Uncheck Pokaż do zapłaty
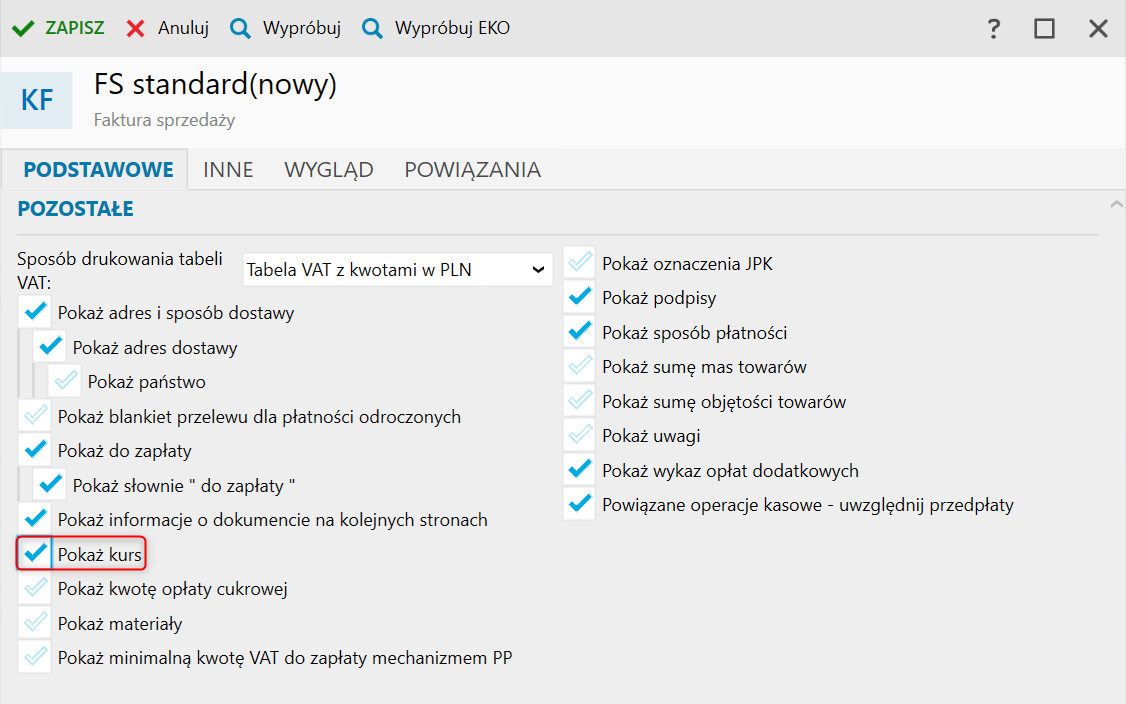The image size is (1126, 704). pos(34,450)
